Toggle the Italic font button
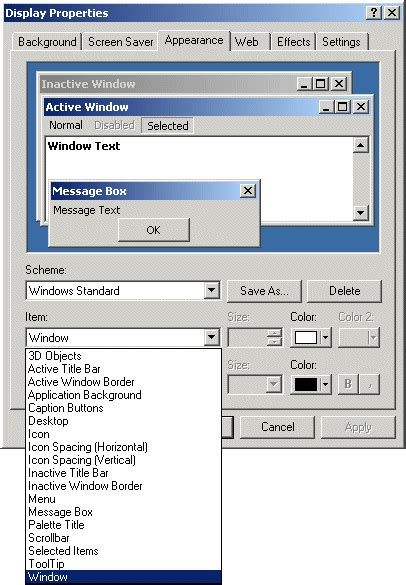The image size is (406, 585). (x=369, y=384)
